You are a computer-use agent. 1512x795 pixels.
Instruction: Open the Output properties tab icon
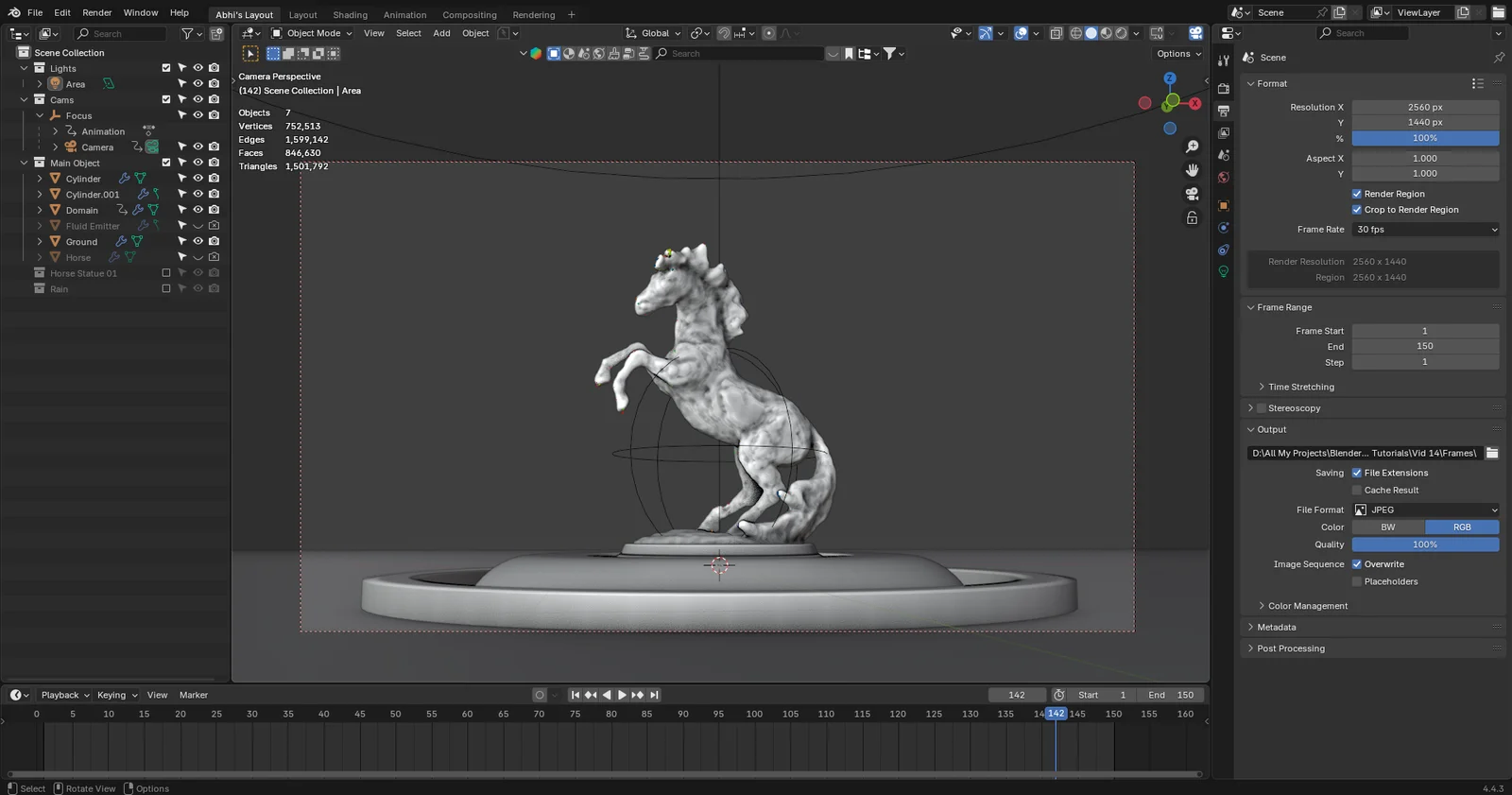point(1224,111)
